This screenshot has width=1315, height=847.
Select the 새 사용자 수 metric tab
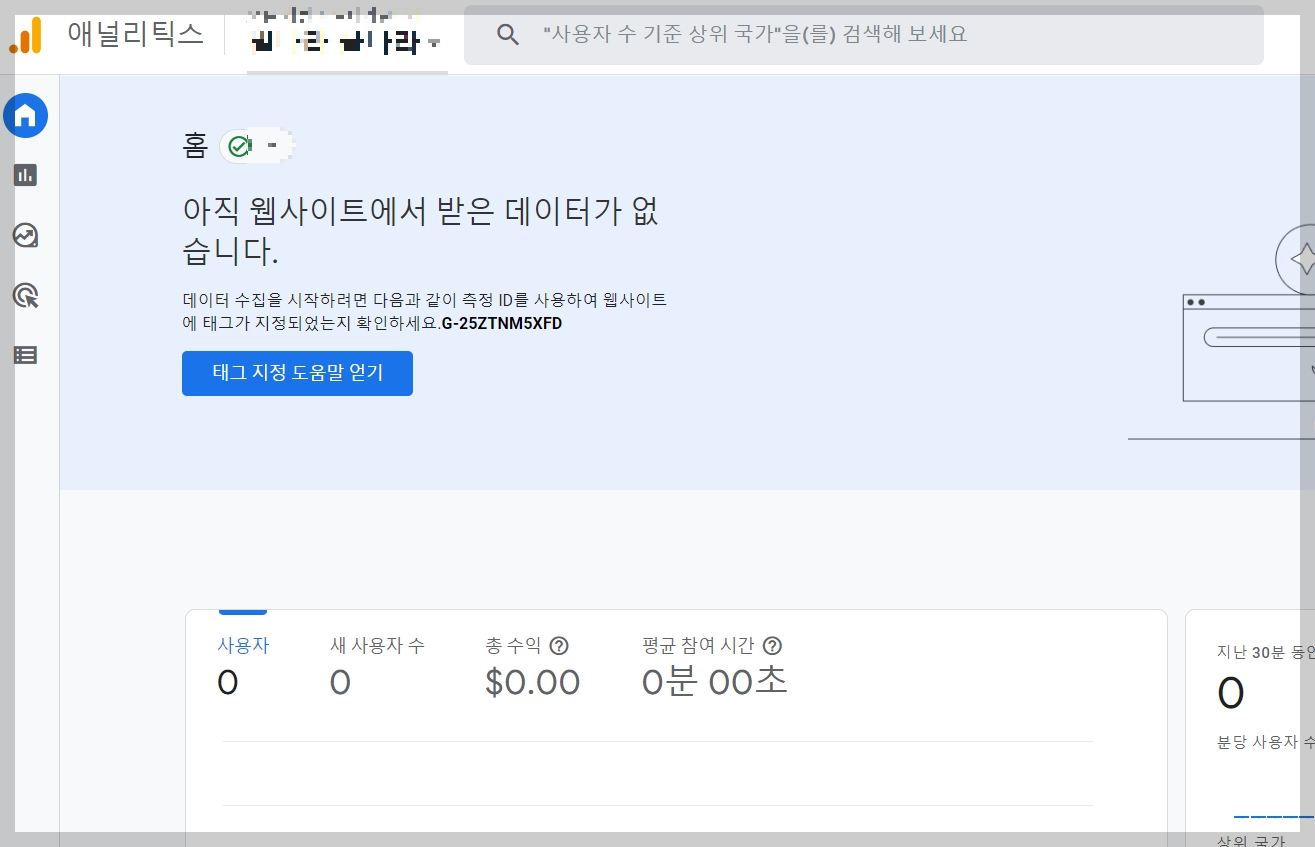(x=377, y=667)
